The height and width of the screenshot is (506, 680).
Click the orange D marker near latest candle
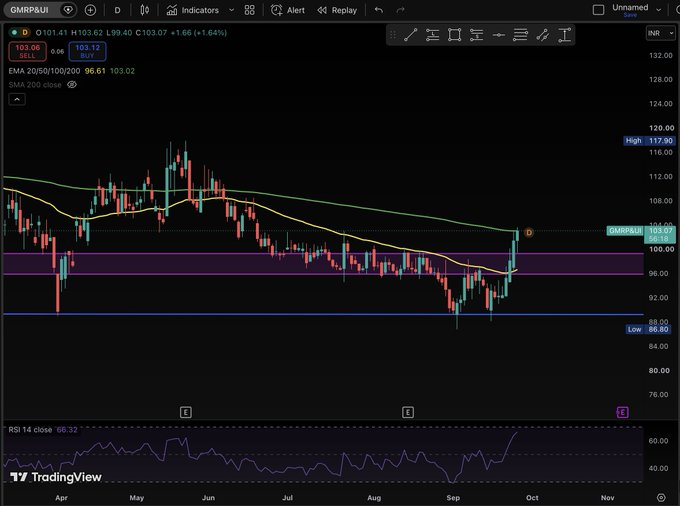point(529,232)
